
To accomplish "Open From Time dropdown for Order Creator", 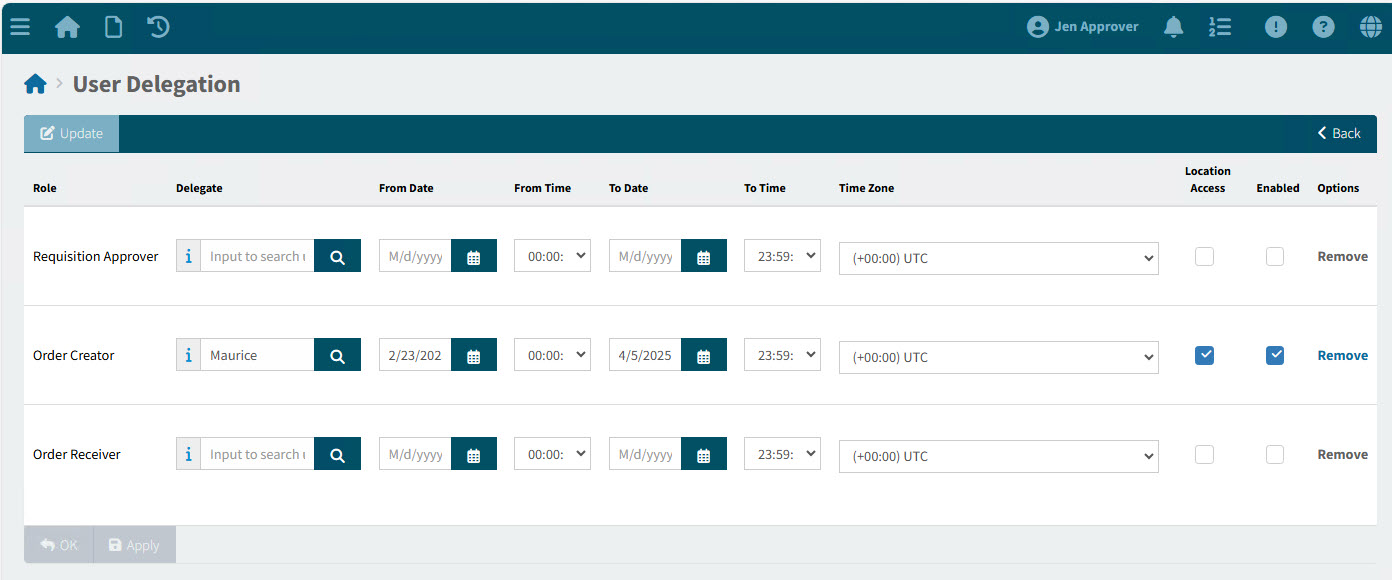I will coord(552,355).
